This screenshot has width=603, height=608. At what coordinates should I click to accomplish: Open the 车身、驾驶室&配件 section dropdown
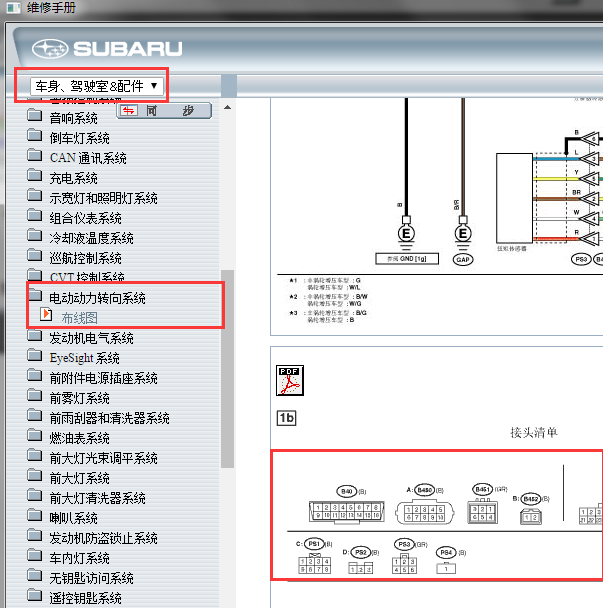pyautogui.click(x=97, y=86)
